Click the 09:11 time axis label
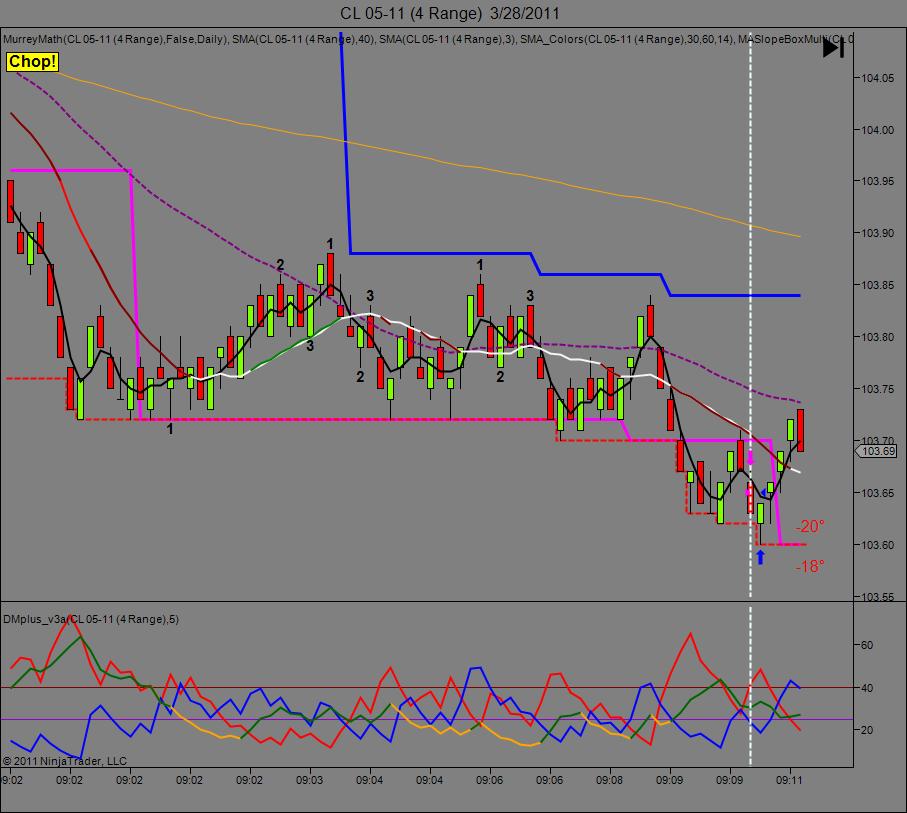Screen dimensions: 907x813 tap(790, 780)
